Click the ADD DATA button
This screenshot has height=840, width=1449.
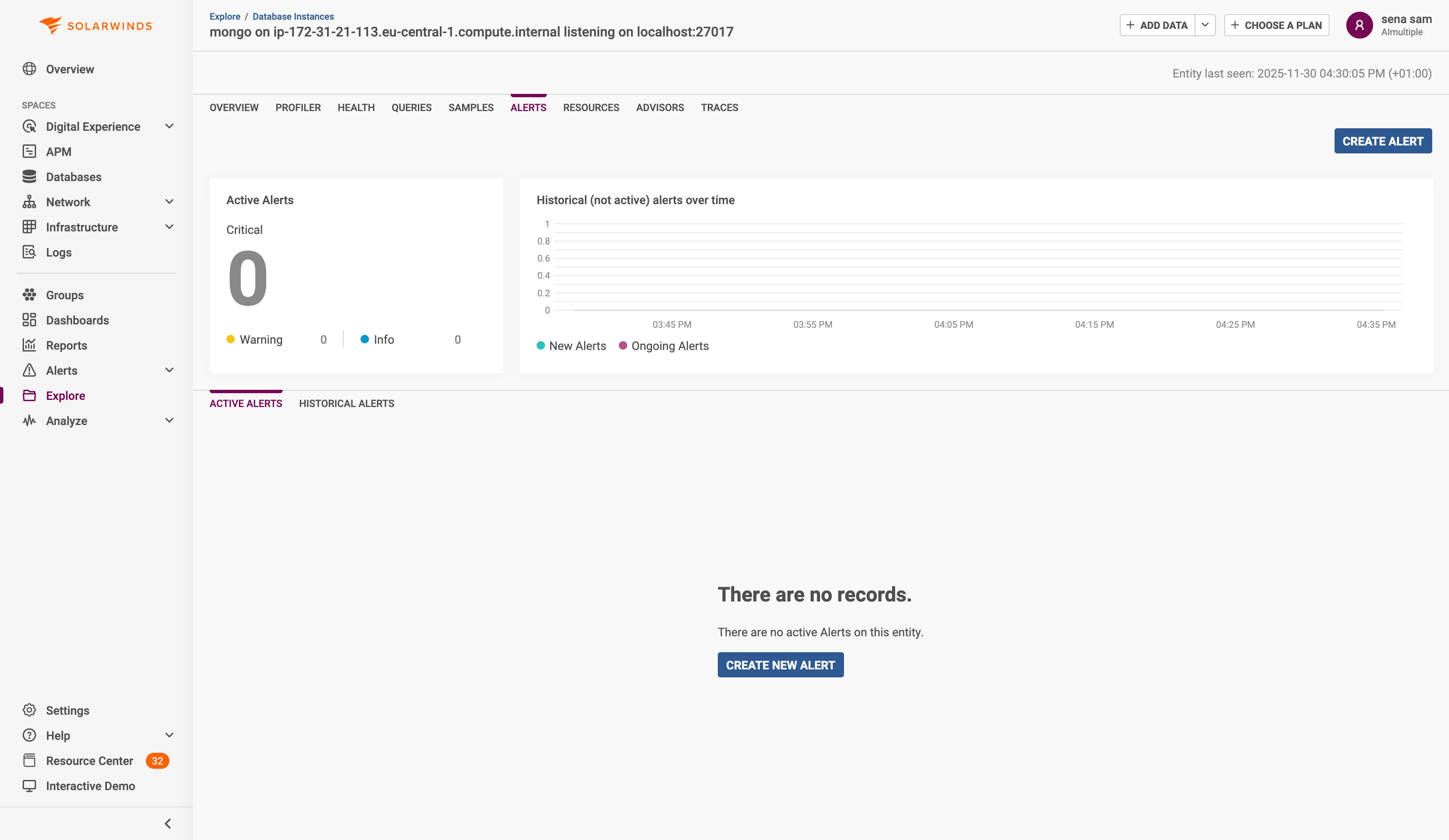(1157, 25)
